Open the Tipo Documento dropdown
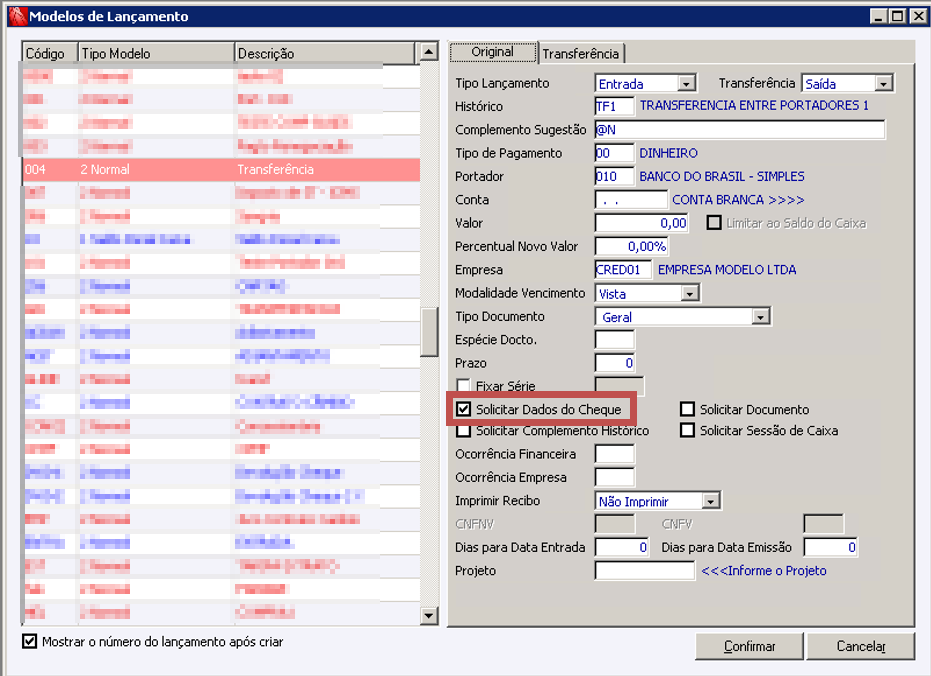Viewport: 931px width, 676px height. [760, 316]
